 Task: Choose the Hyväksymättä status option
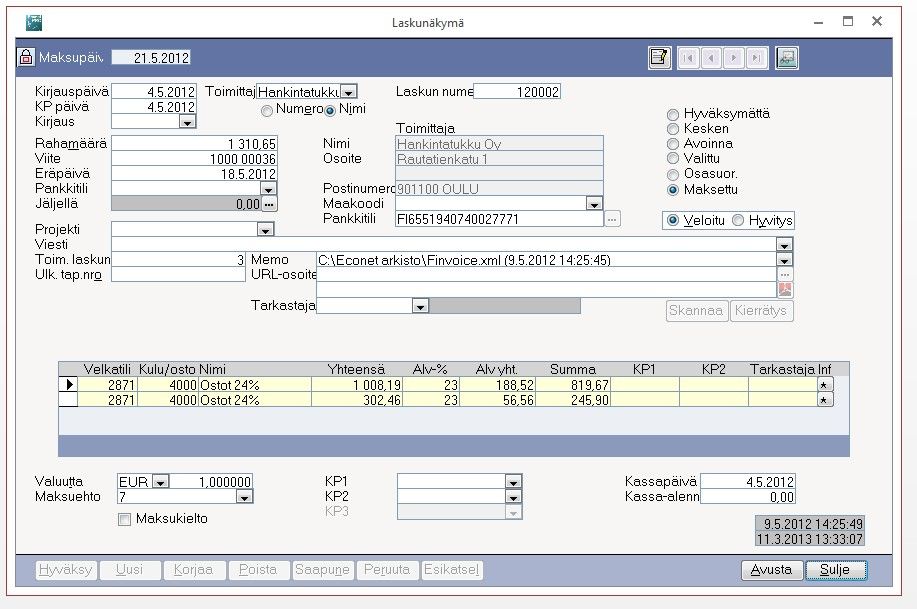(x=673, y=115)
